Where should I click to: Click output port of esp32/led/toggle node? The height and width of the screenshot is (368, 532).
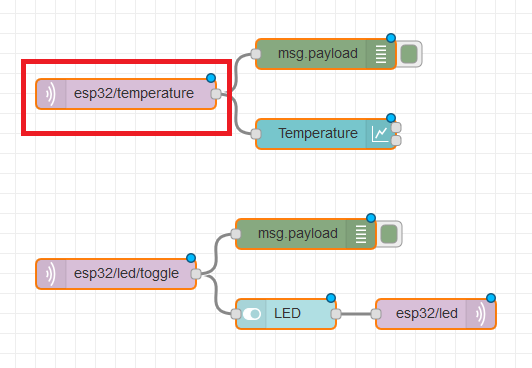click(x=196, y=274)
